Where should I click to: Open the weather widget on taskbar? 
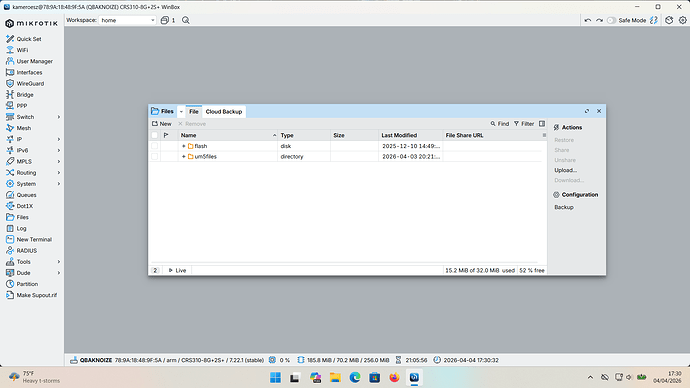pos(34,377)
